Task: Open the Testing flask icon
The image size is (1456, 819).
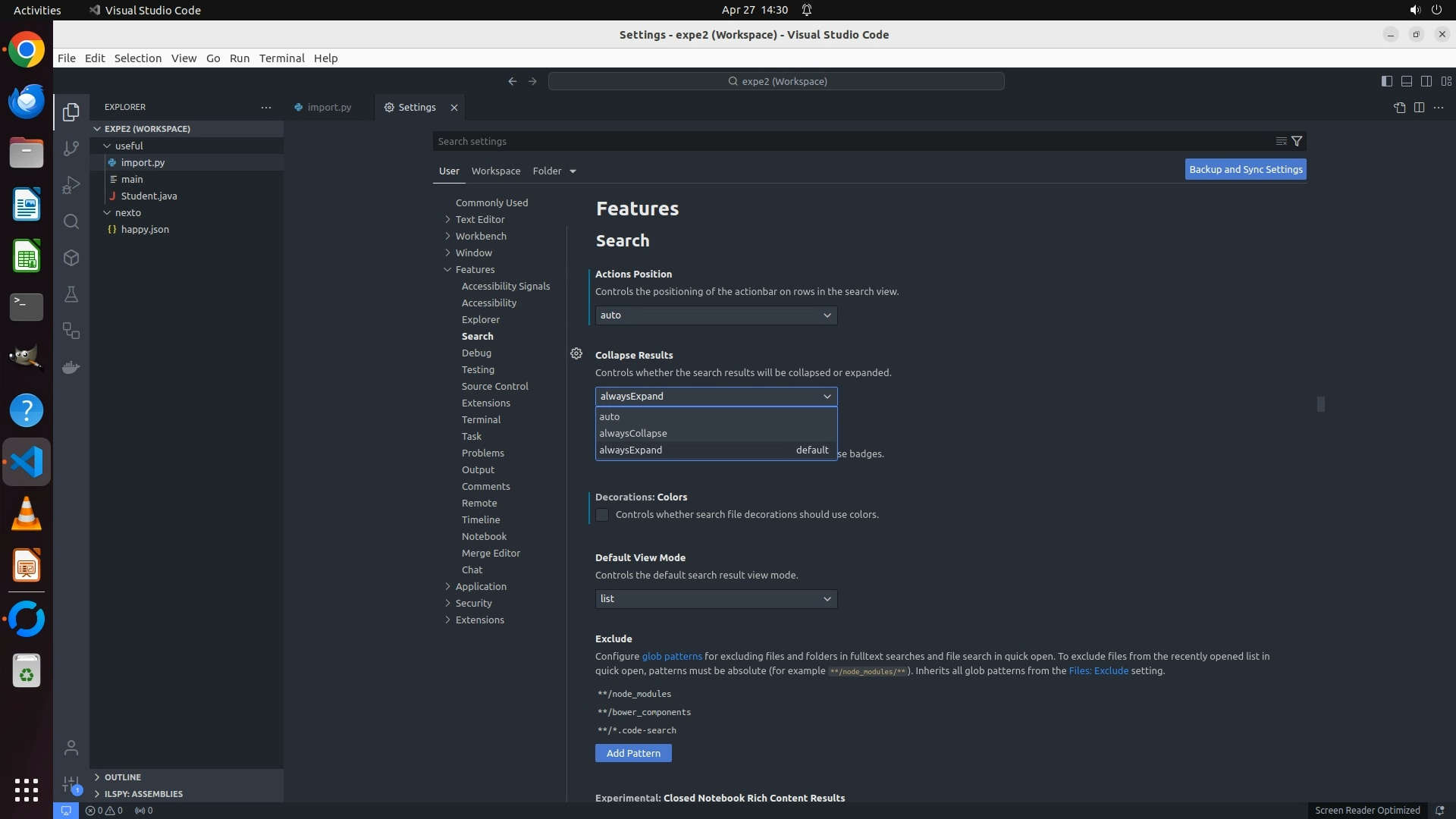Action: [71, 294]
